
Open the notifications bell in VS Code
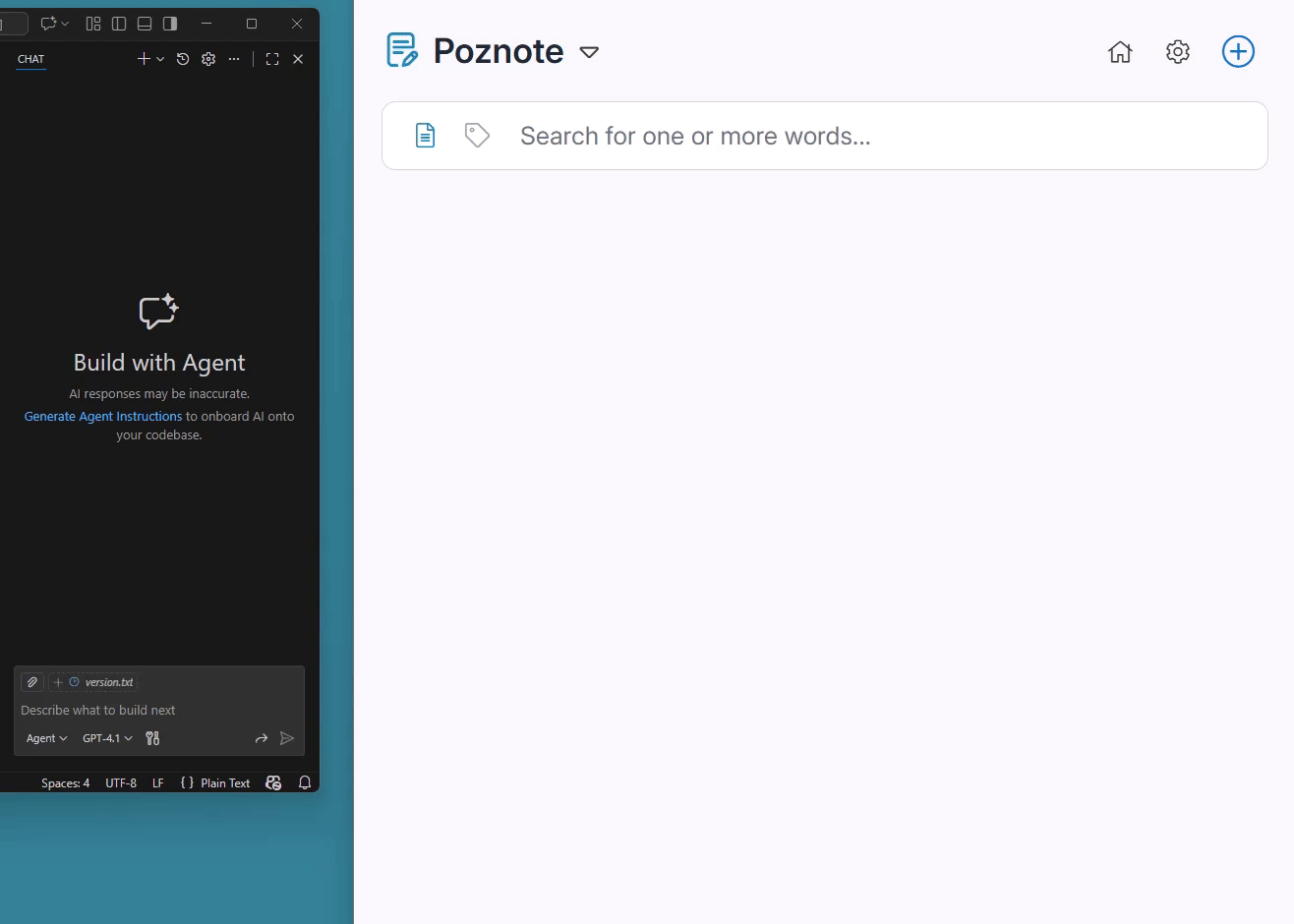[x=305, y=783]
